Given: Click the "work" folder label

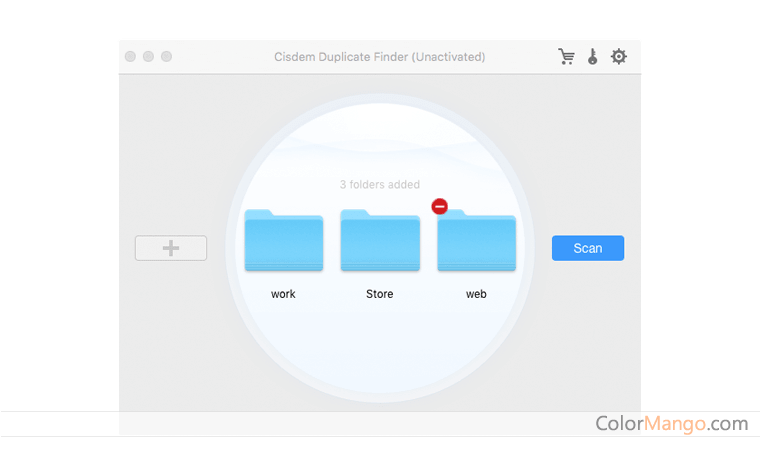Looking at the screenshot, I should tap(283, 294).
